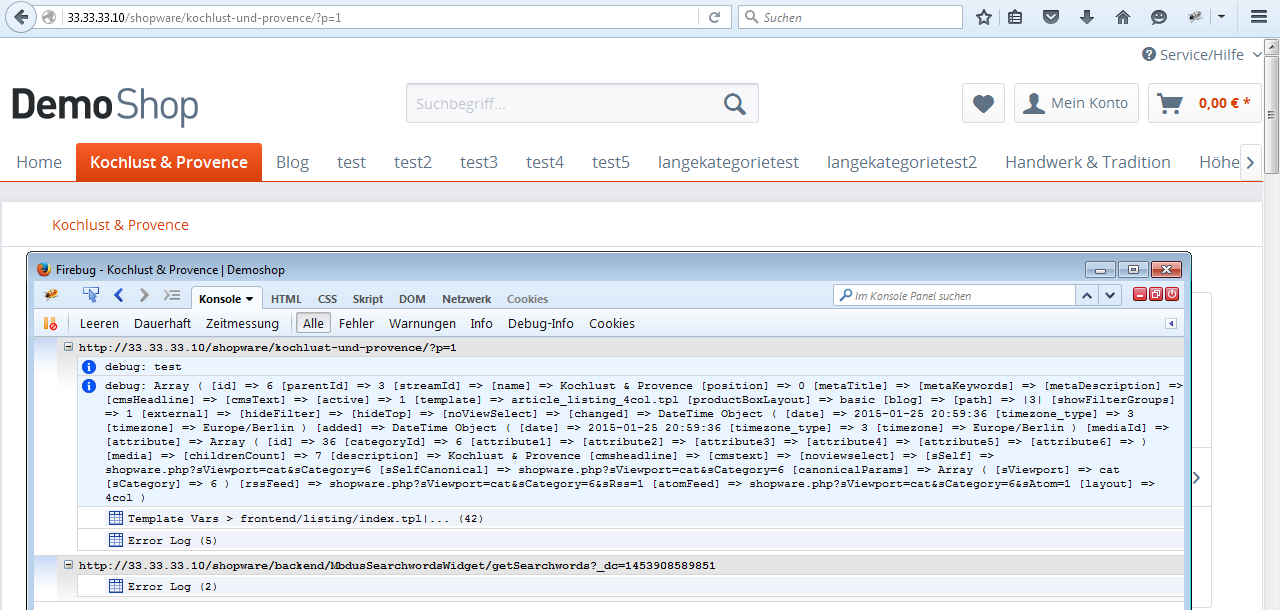Filter console to Alle messages
Screen dimensions: 1280x610
pyautogui.click(x=313, y=324)
